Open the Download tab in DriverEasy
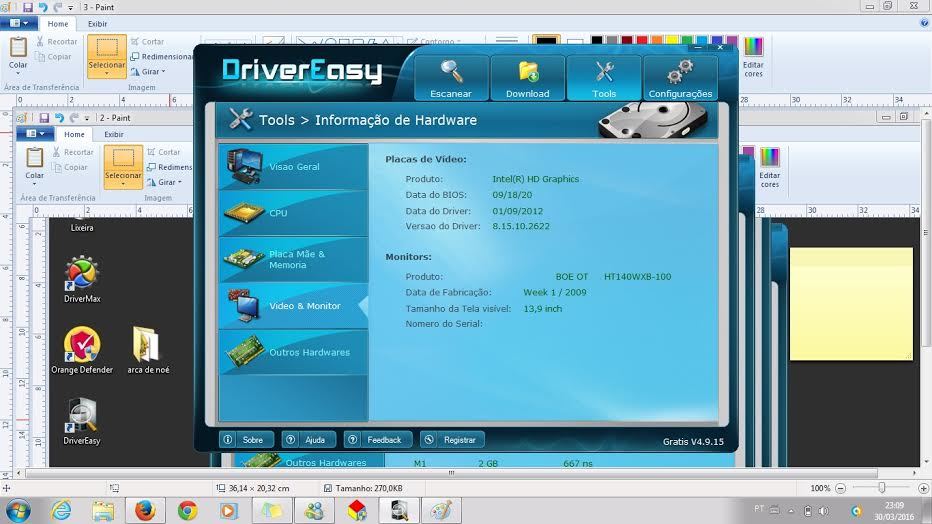This screenshot has width=932, height=524. tap(527, 78)
